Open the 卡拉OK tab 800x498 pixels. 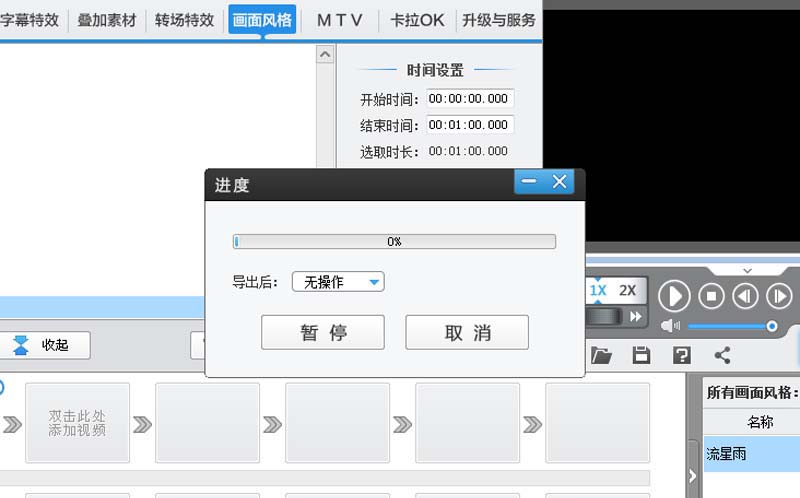[x=417, y=20]
